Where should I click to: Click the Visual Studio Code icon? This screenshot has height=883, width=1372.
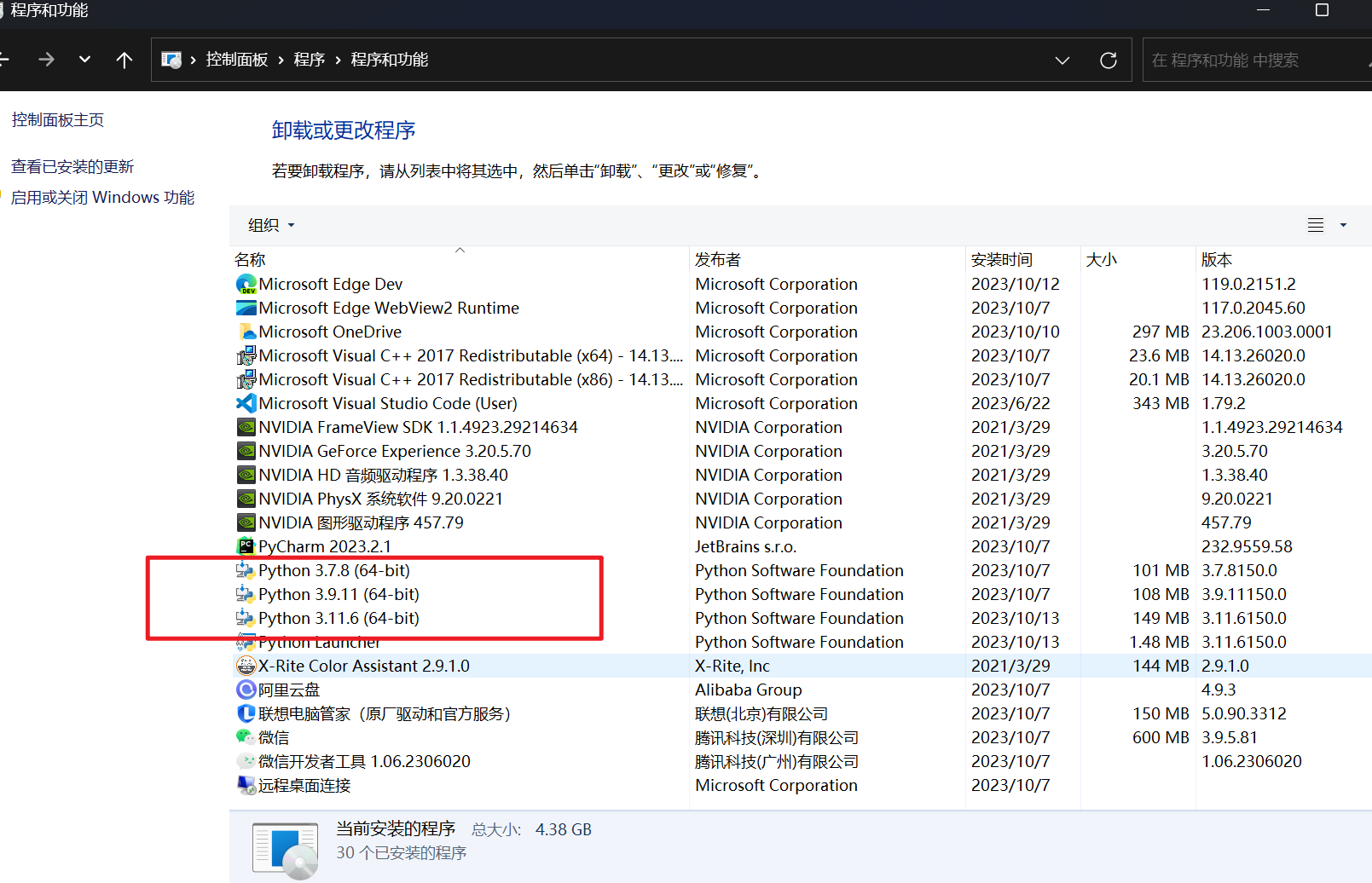point(246,403)
